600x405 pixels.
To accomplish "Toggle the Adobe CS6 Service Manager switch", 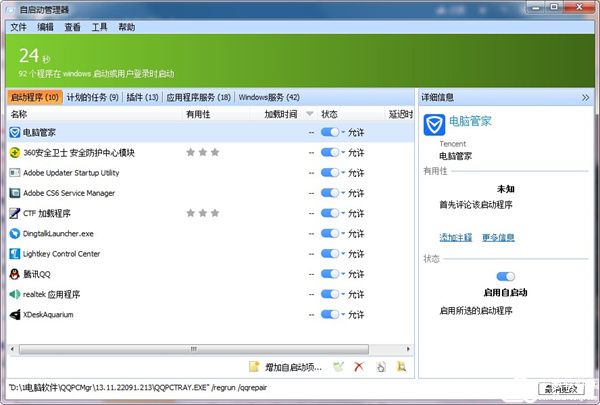I will [330, 193].
